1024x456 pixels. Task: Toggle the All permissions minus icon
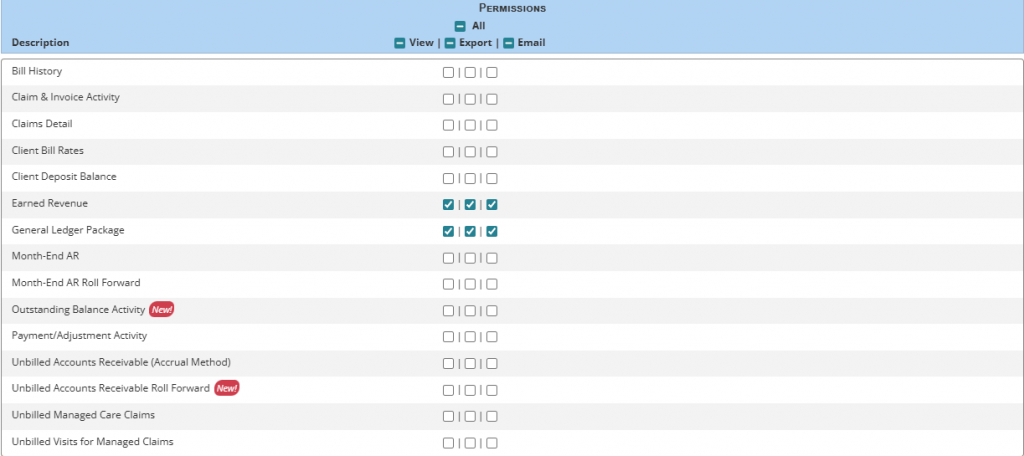tap(460, 26)
